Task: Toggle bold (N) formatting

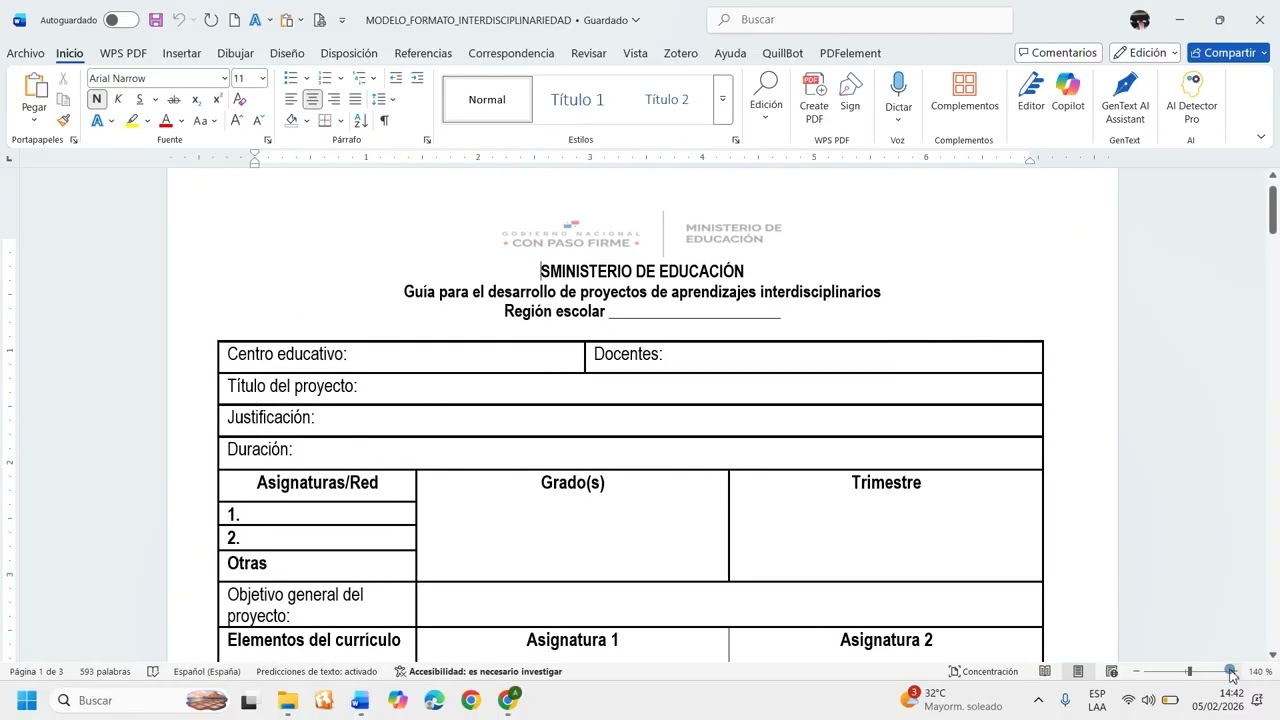Action: (x=96, y=99)
